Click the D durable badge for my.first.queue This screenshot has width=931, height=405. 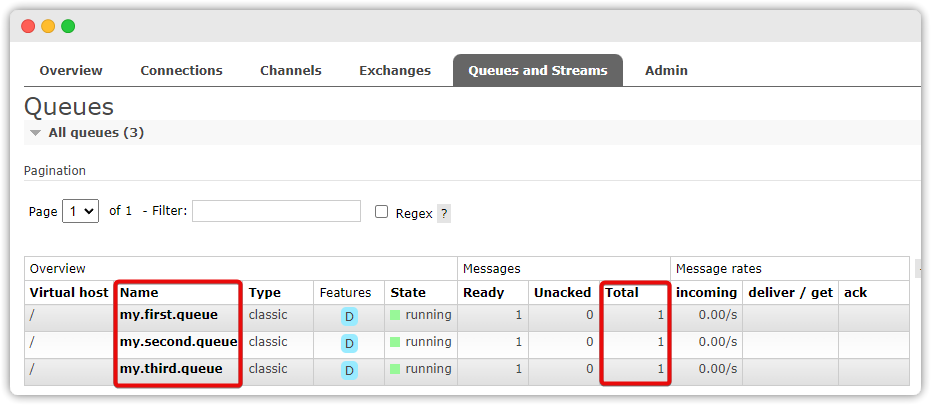coord(349,317)
